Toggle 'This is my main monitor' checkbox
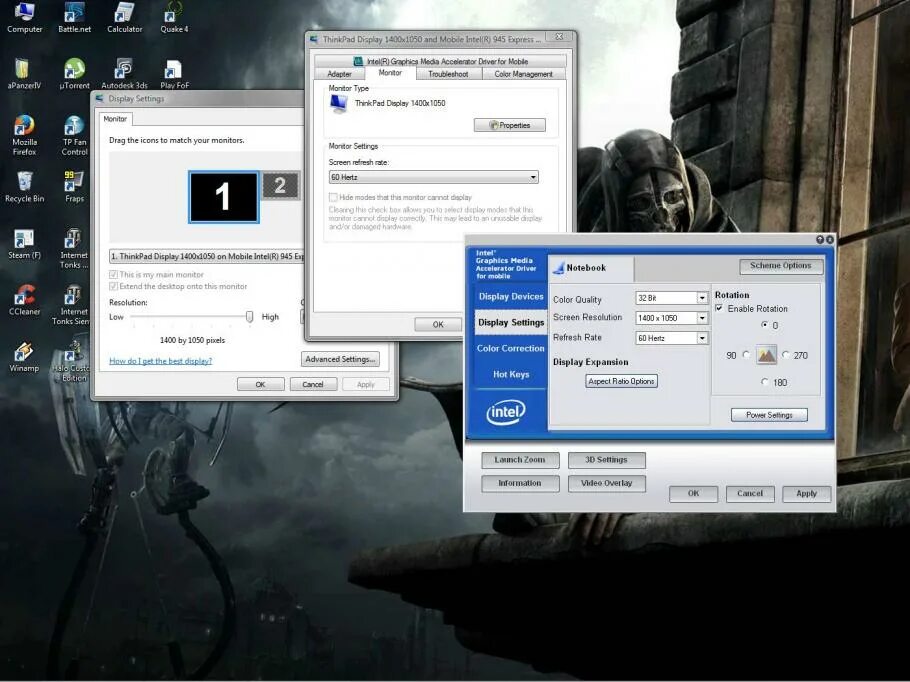This screenshot has width=910, height=682. click(113, 275)
